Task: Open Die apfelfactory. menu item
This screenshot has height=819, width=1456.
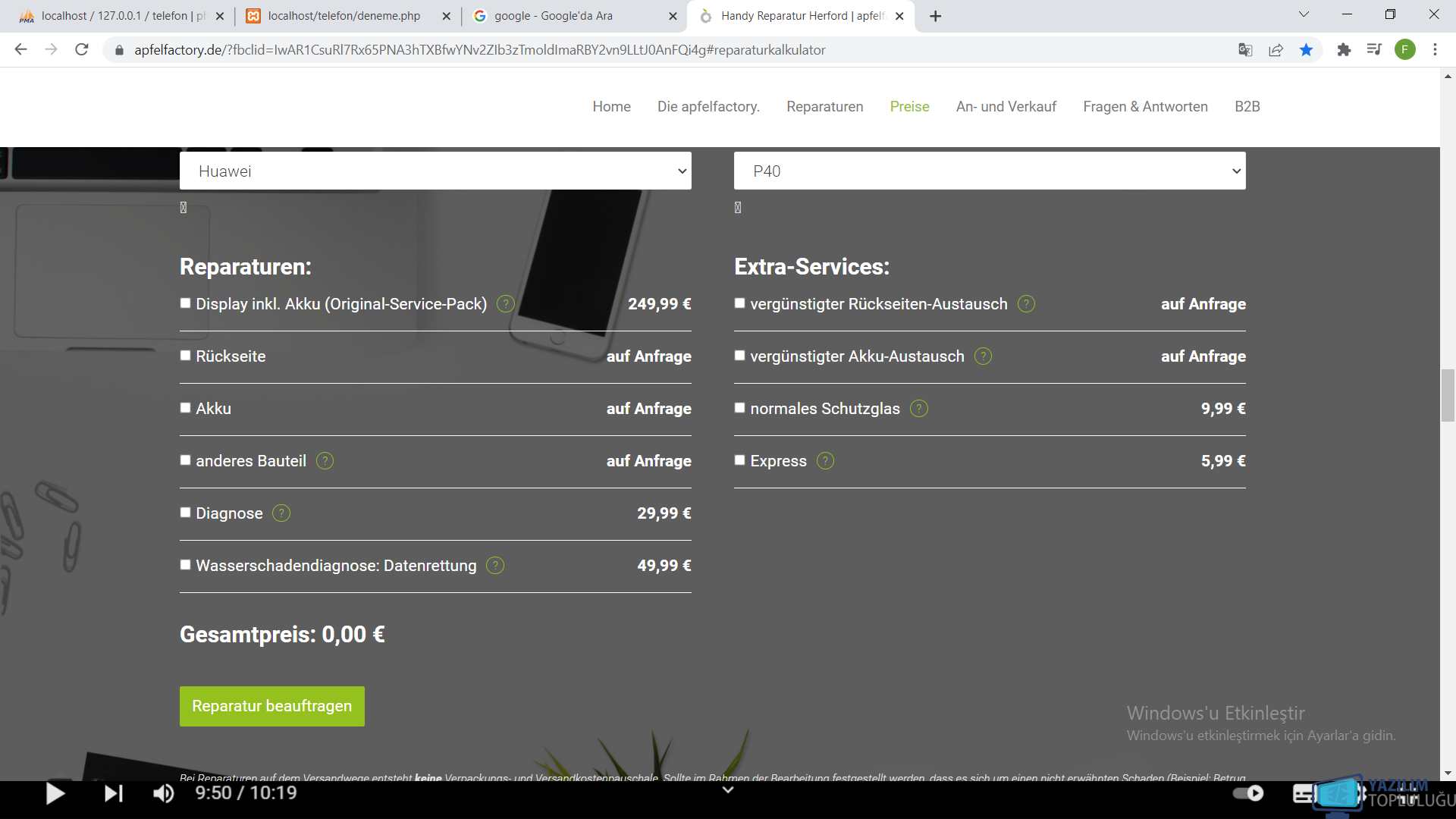Action: coord(708,107)
